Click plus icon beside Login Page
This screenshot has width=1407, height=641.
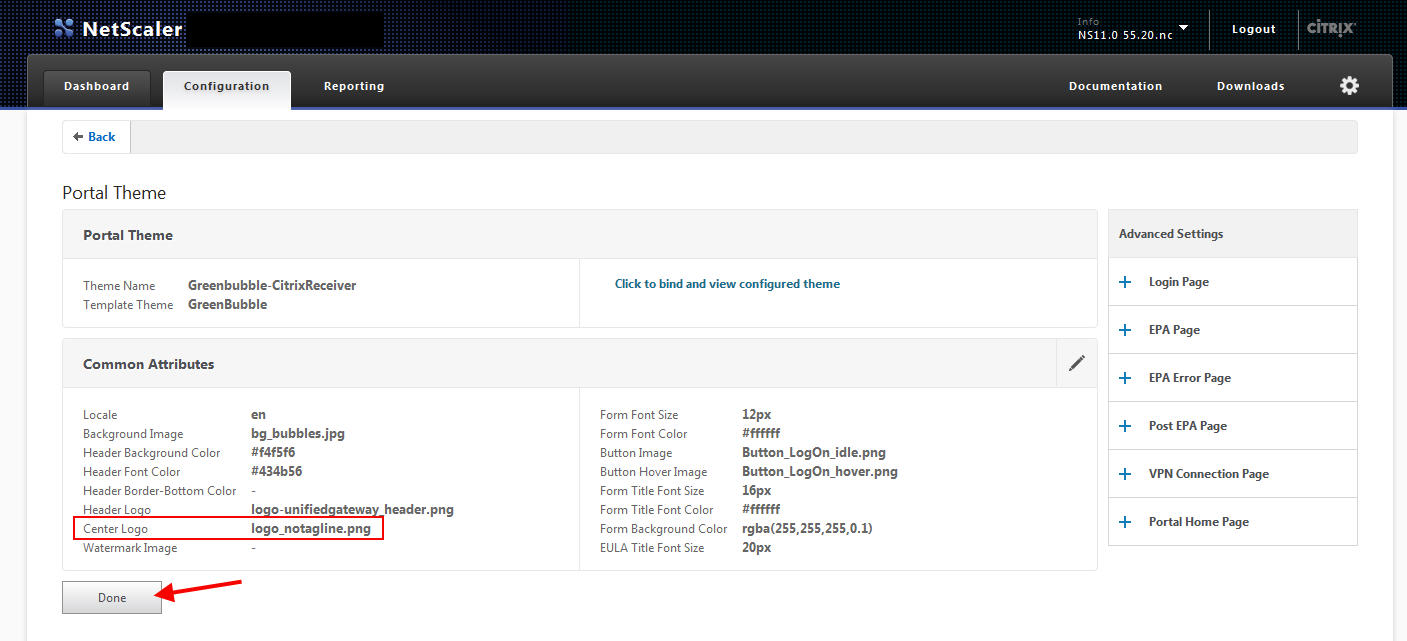(1125, 282)
